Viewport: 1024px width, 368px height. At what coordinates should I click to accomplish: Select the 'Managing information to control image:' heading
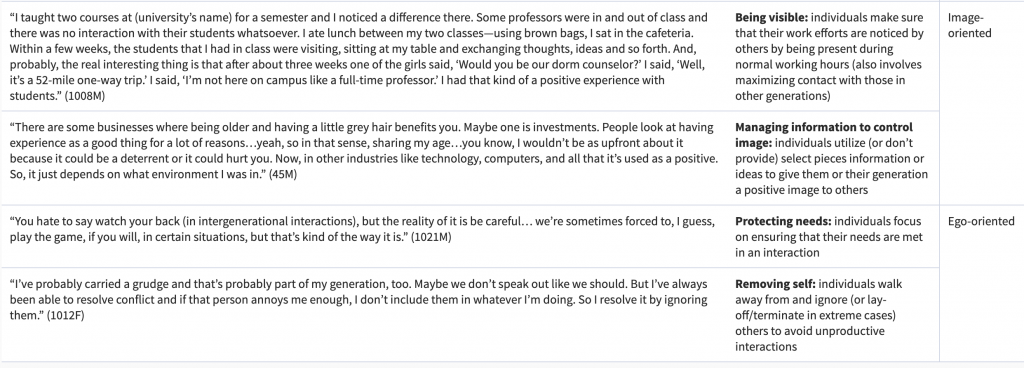point(824,135)
